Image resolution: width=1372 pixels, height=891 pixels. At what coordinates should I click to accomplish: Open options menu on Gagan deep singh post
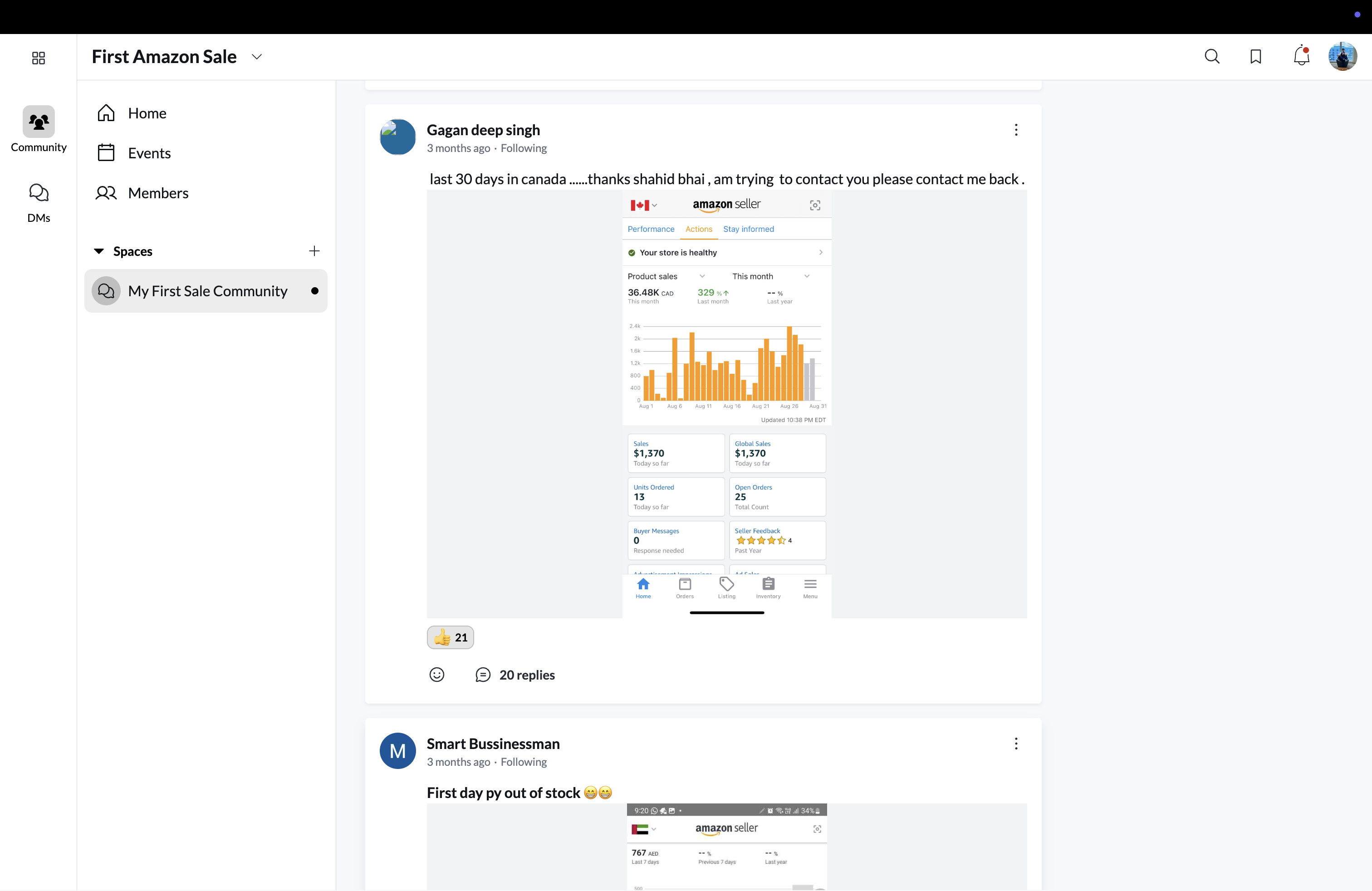tap(1016, 130)
